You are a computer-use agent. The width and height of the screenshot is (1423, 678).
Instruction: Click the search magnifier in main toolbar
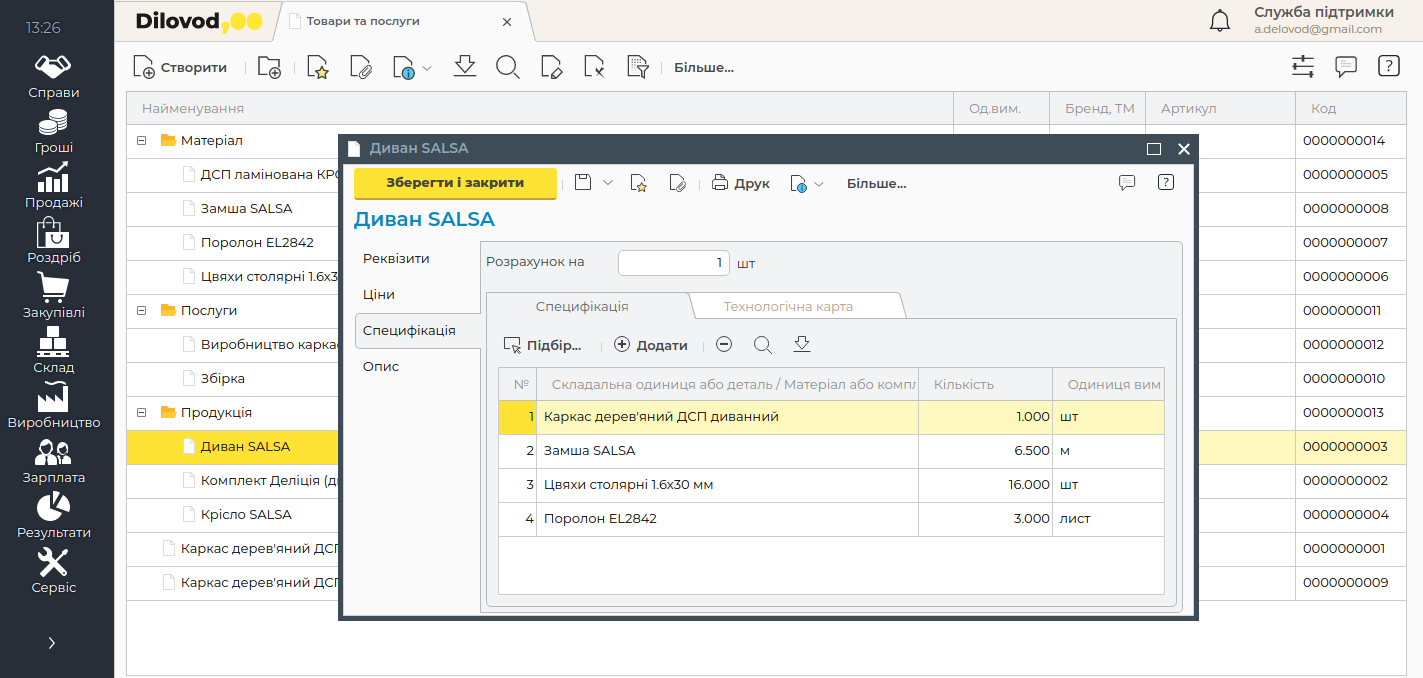[x=508, y=68]
